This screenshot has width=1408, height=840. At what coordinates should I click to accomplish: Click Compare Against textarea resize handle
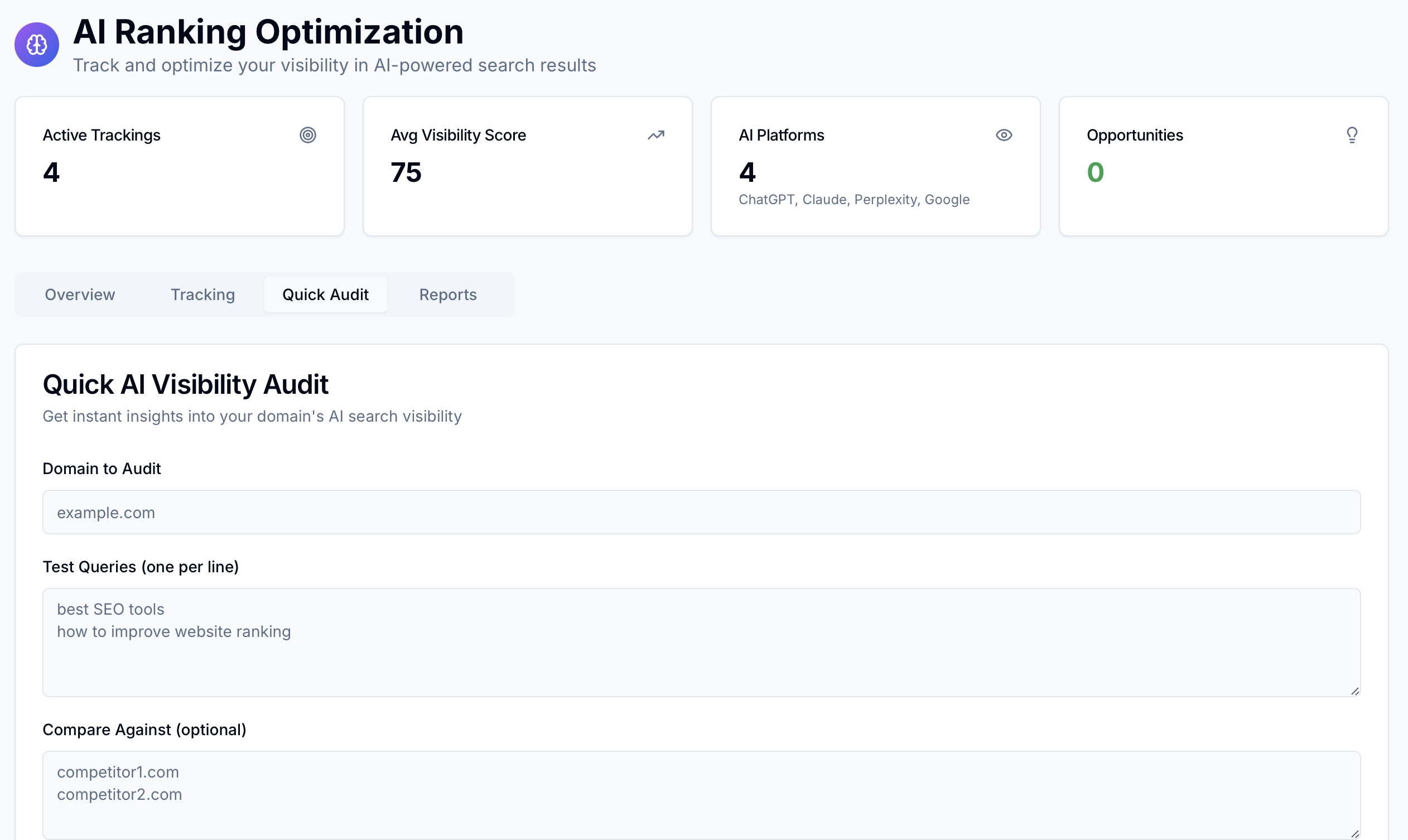coord(1355,834)
